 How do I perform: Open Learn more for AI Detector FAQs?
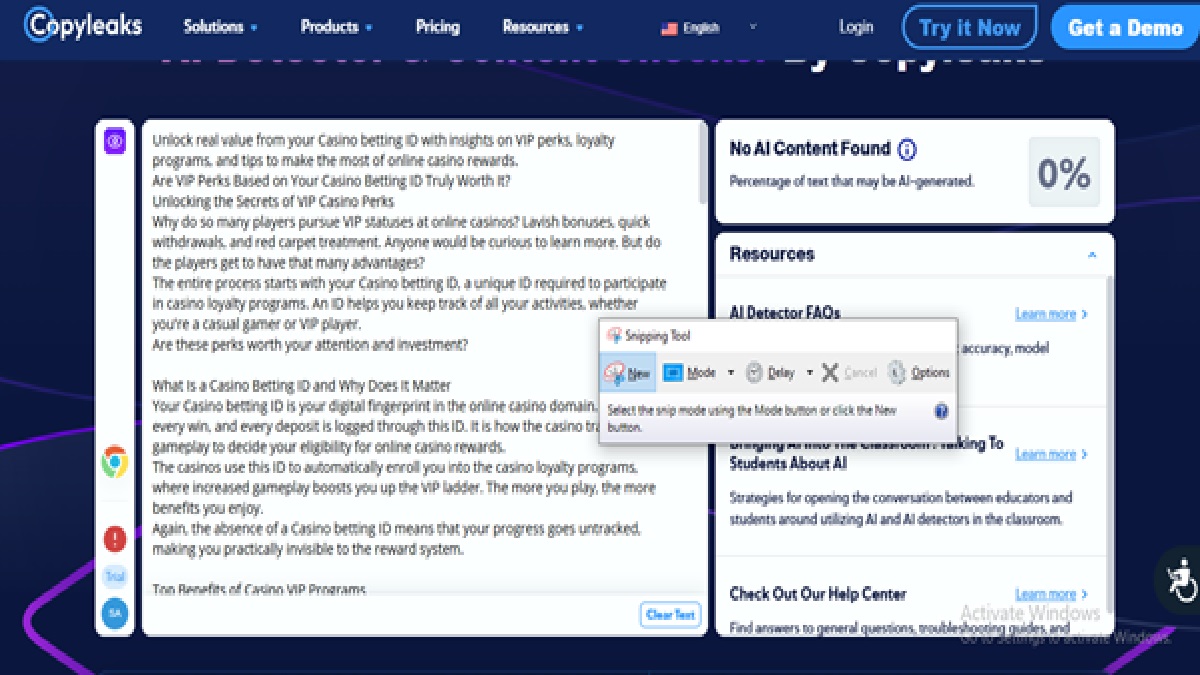[1051, 314]
